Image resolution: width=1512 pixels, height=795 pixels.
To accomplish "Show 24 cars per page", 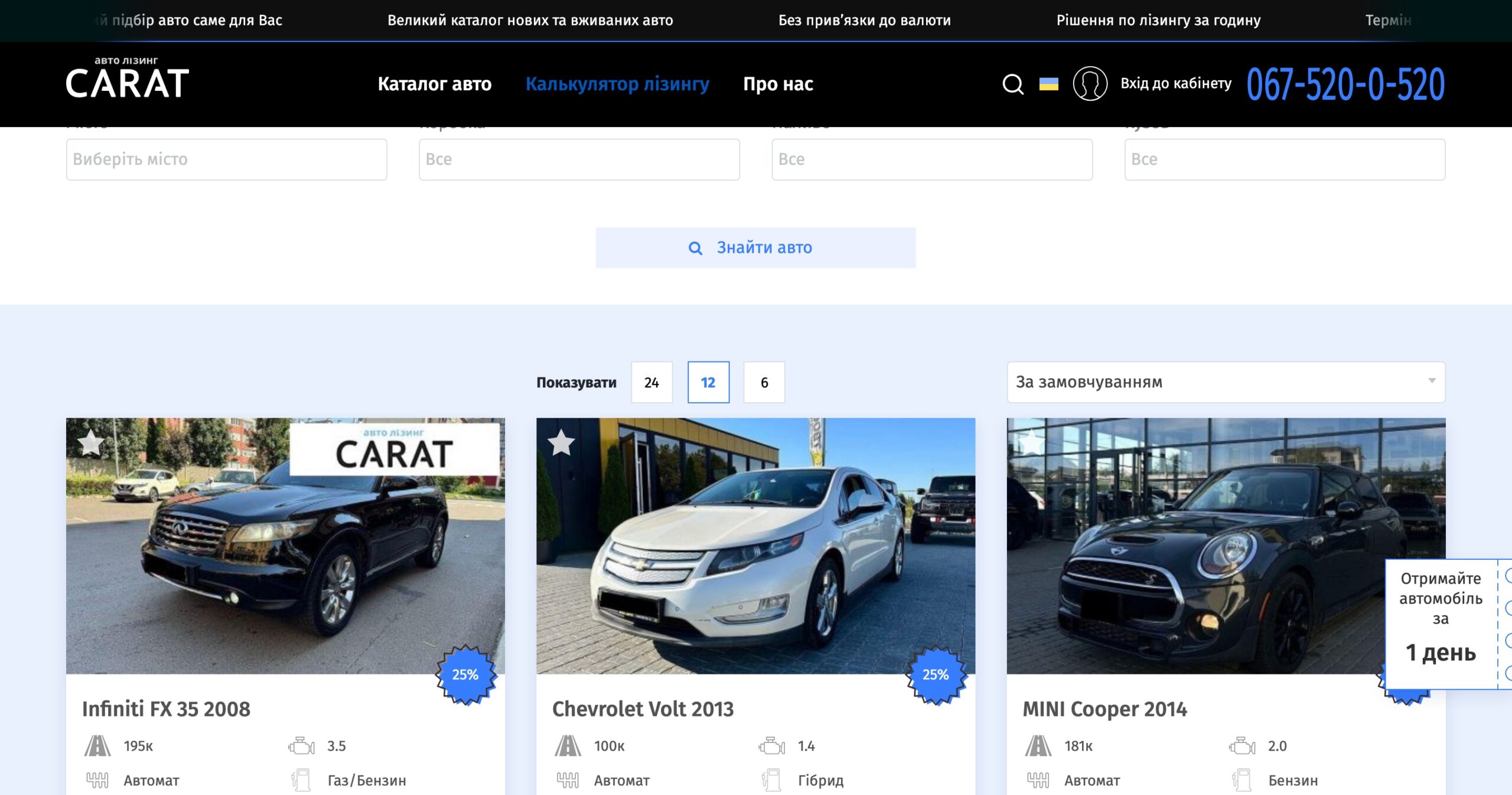I will click(651, 382).
